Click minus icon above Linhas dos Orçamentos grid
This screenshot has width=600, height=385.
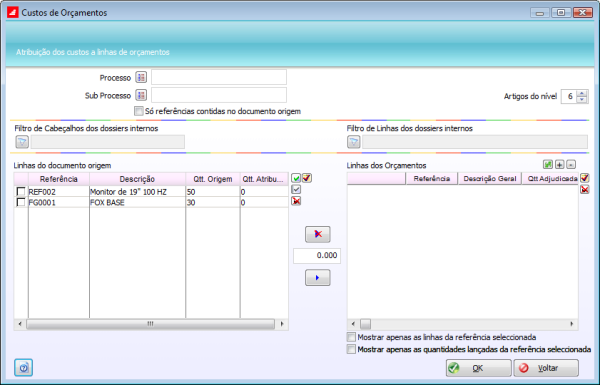pyautogui.click(x=571, y=165)
